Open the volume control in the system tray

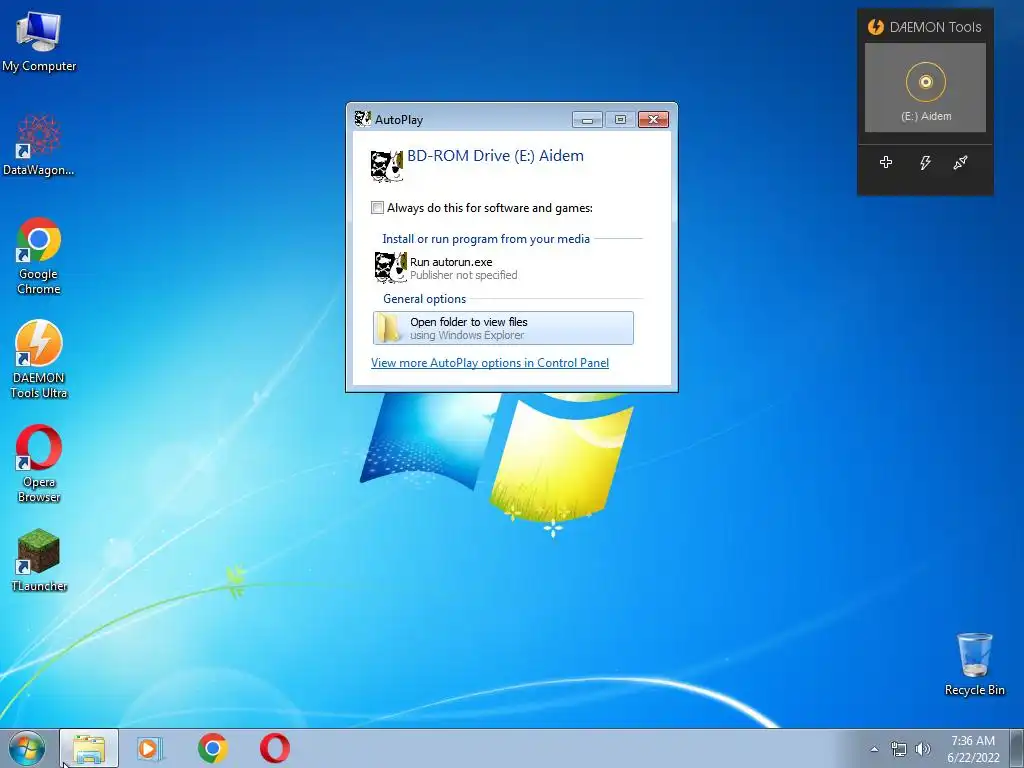pyautogui.click(x=923, y=749)
